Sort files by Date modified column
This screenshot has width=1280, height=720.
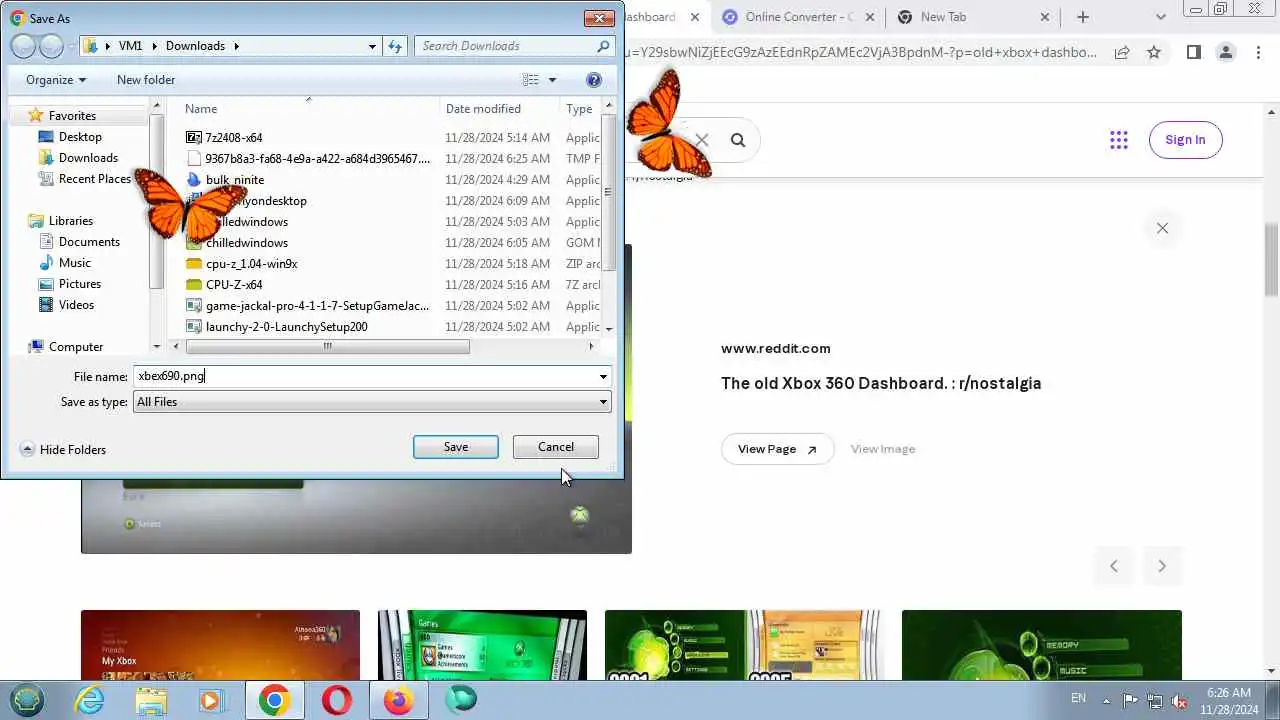(483, 109)
